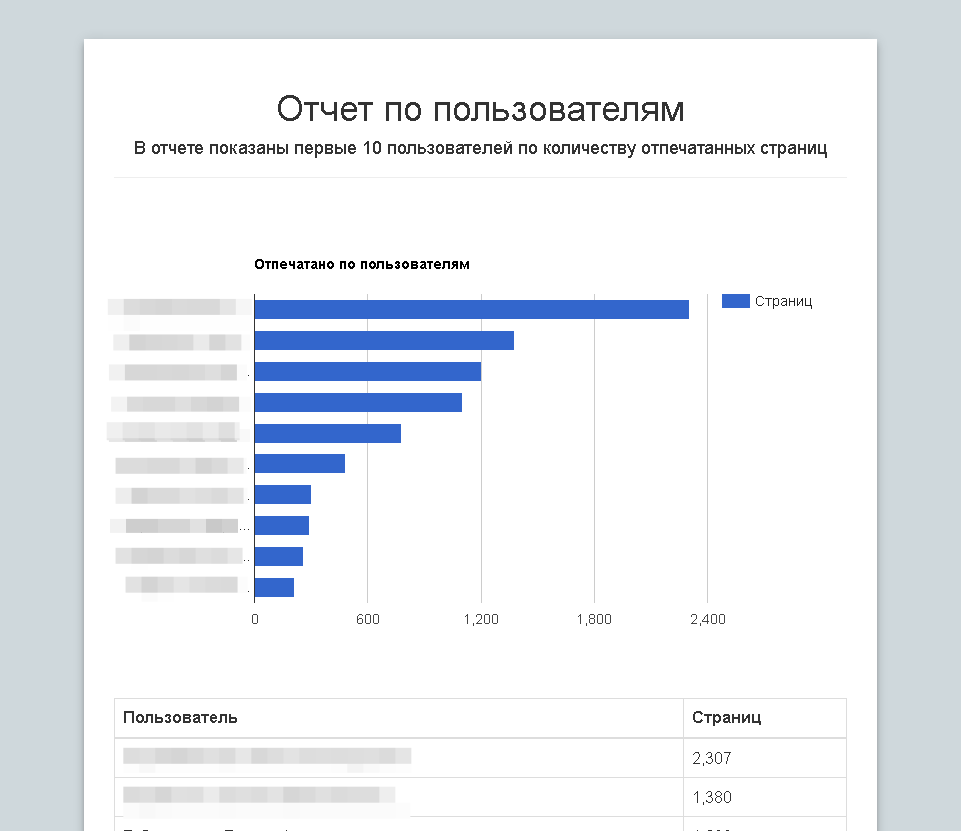Screen dimensions: 961x831
Task: Select the shortest bar at chart bottom
Action: coord(274,588)
